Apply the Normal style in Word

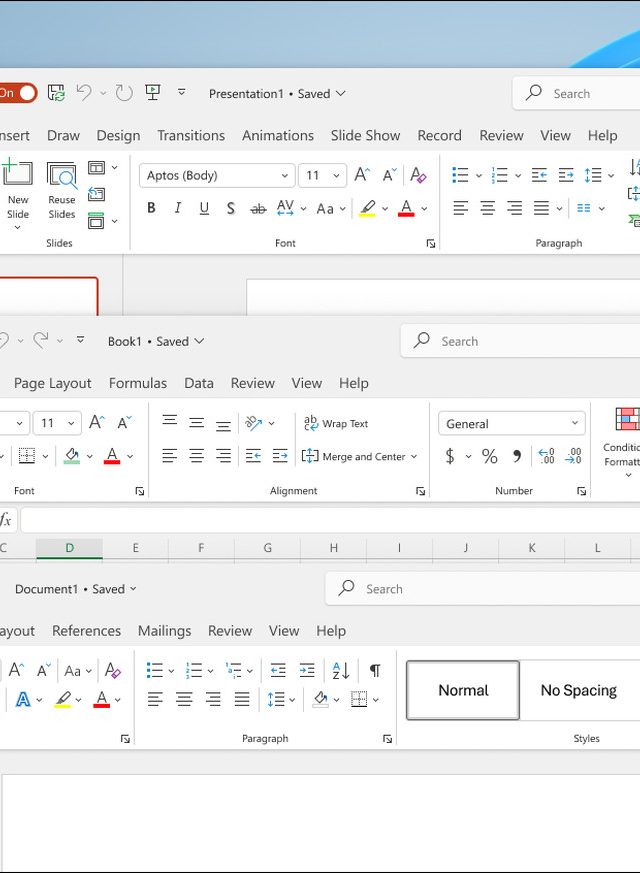point(463,690)
